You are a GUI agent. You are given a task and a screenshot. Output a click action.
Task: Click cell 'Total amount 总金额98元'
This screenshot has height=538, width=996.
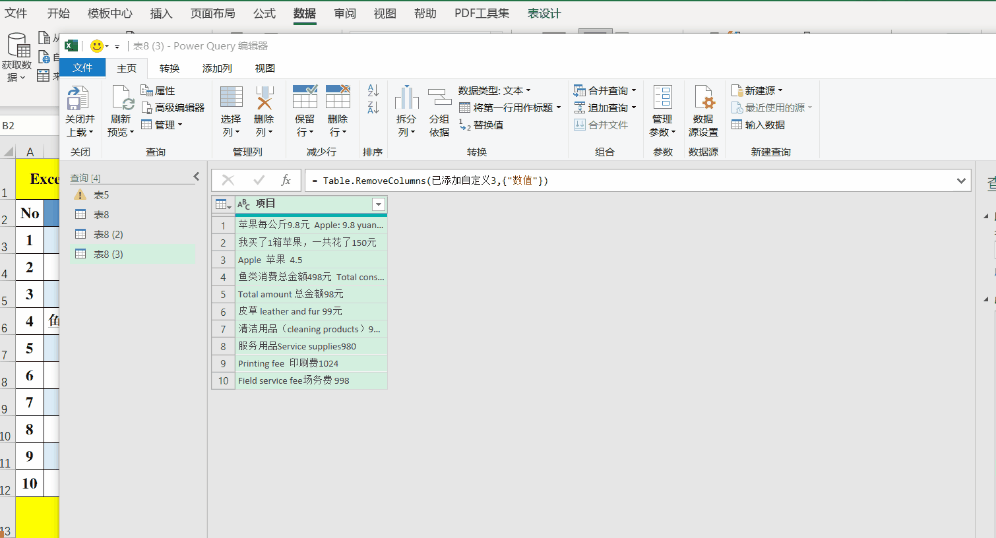[311, 294]
